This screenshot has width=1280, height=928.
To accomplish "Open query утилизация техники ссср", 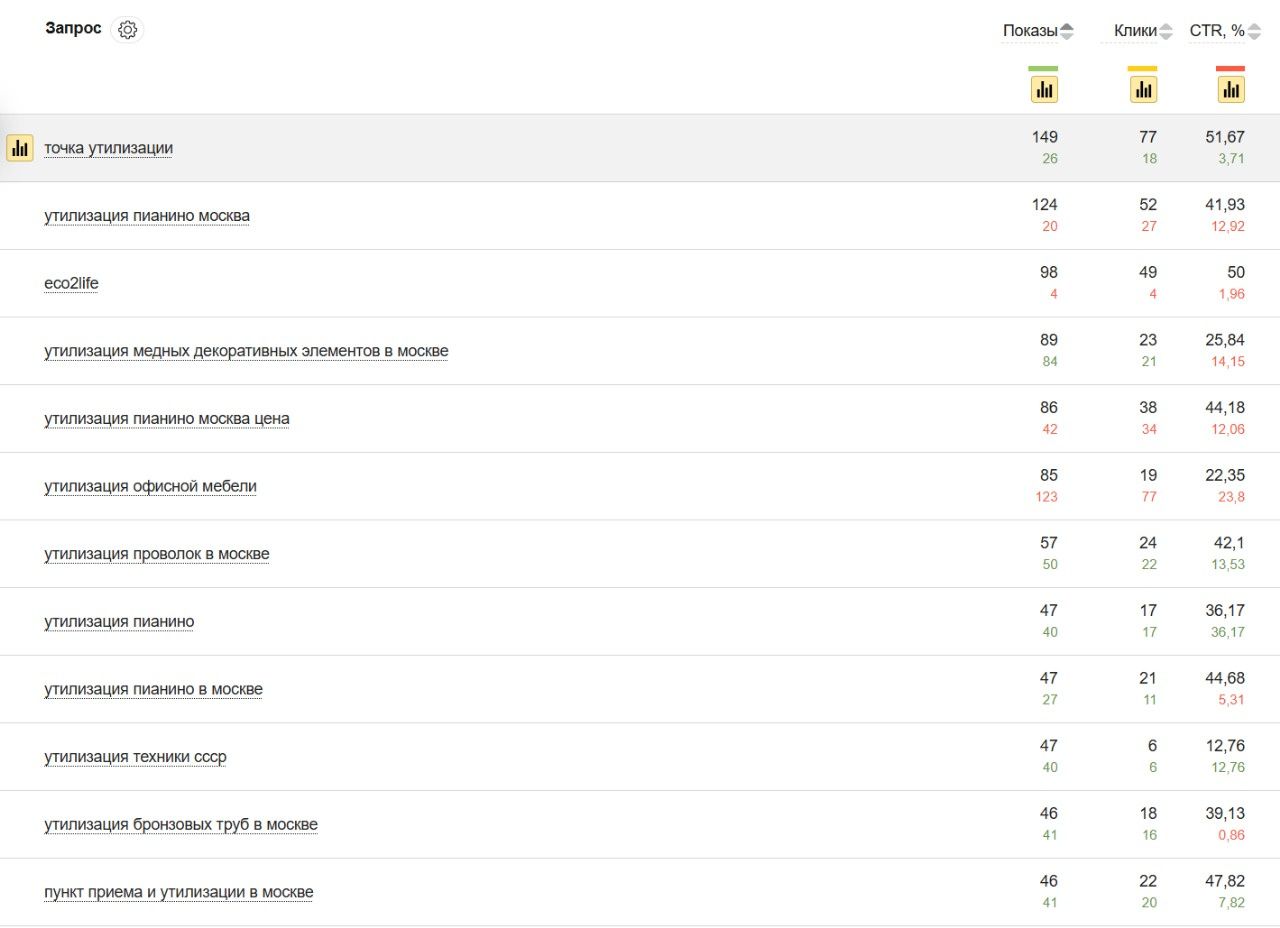I will coord(135,757).
